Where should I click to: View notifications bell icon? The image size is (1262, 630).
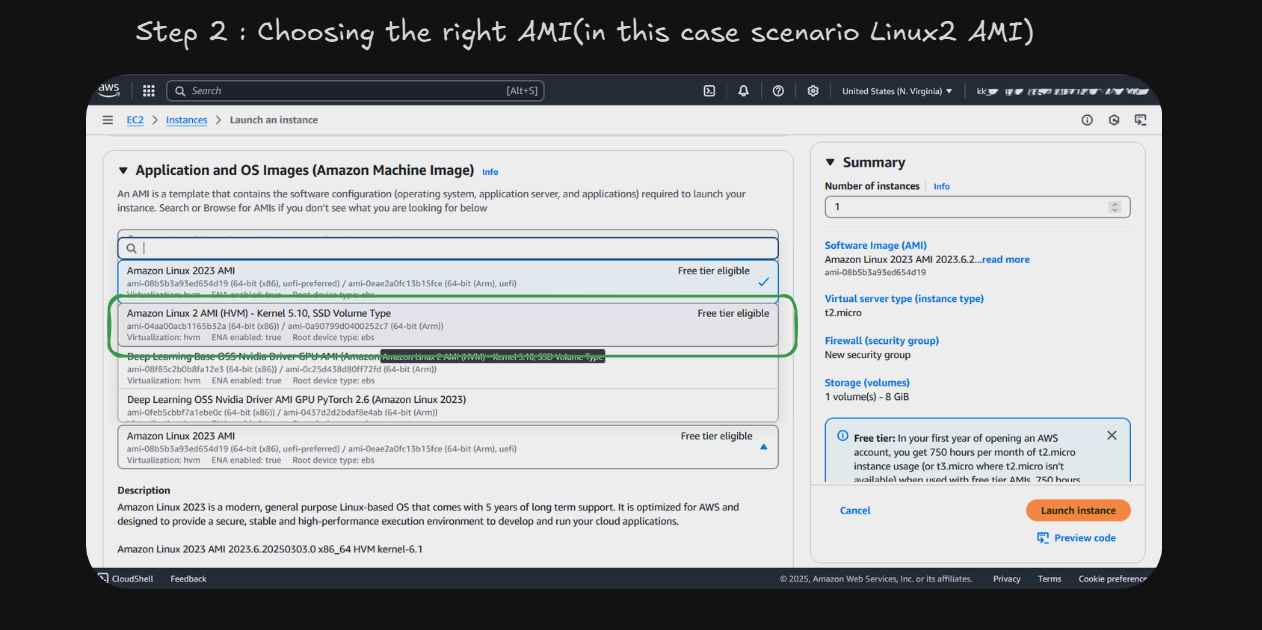click(743, 90)
